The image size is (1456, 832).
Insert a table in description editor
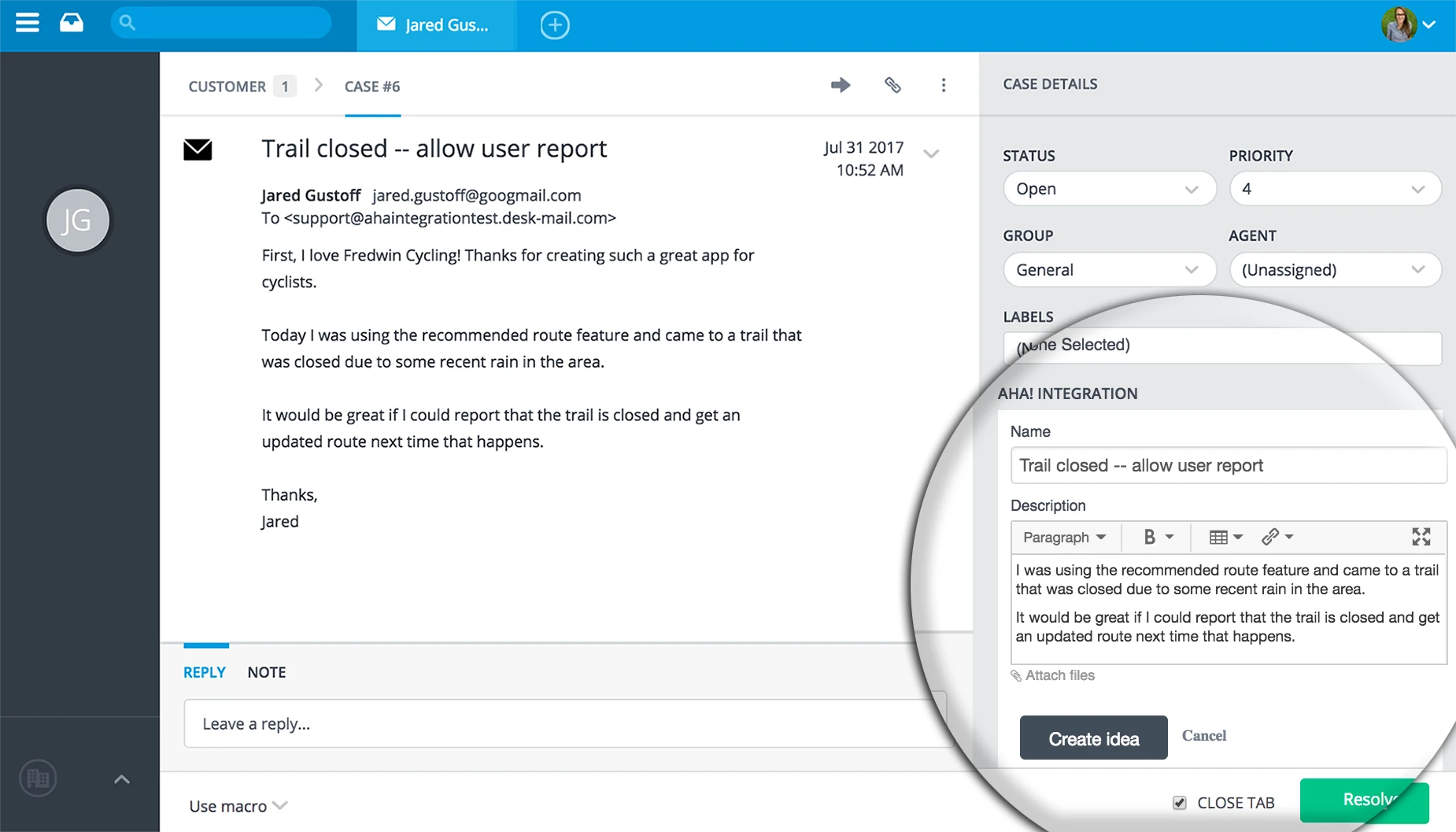(x=1225, y=538)
